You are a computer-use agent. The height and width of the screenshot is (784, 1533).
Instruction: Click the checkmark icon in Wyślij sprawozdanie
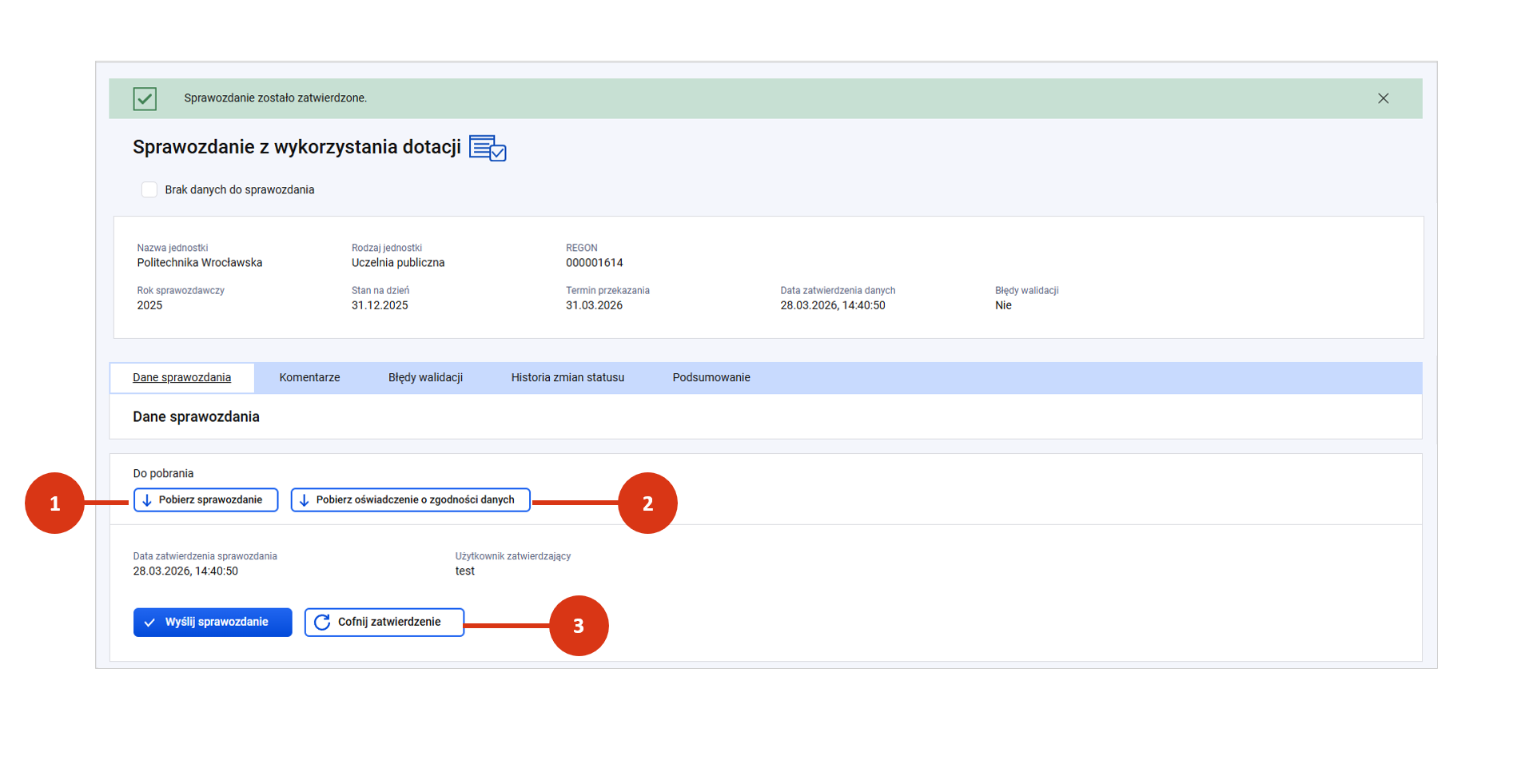point(149,623)
